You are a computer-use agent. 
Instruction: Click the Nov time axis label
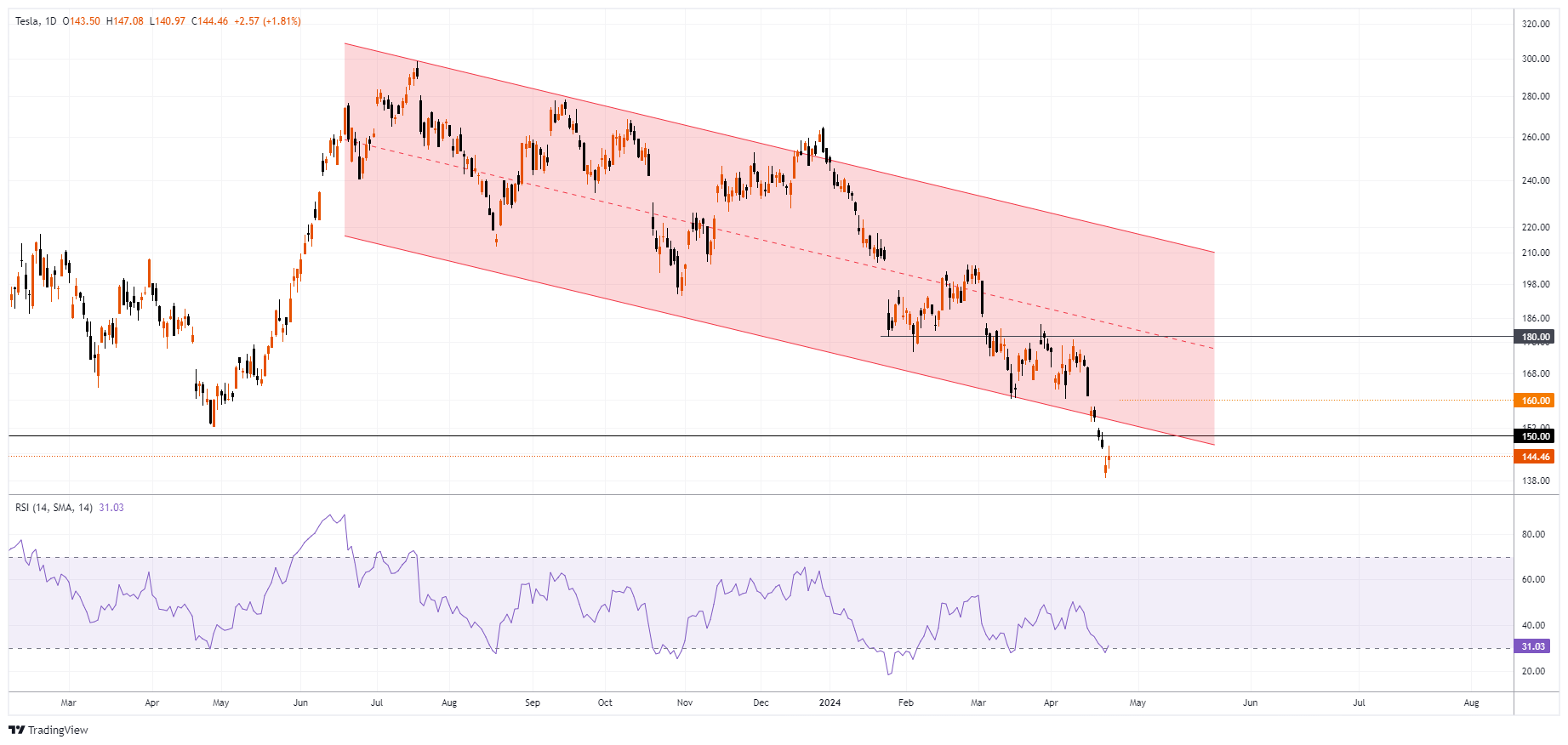tap(685, 702)
